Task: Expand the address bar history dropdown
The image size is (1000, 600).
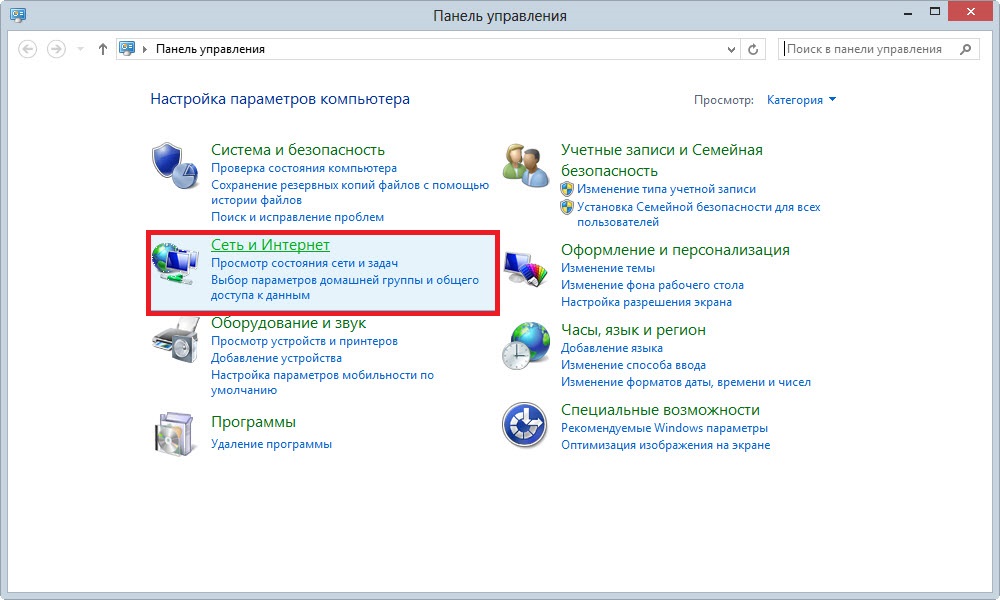Action: [732, 49]
